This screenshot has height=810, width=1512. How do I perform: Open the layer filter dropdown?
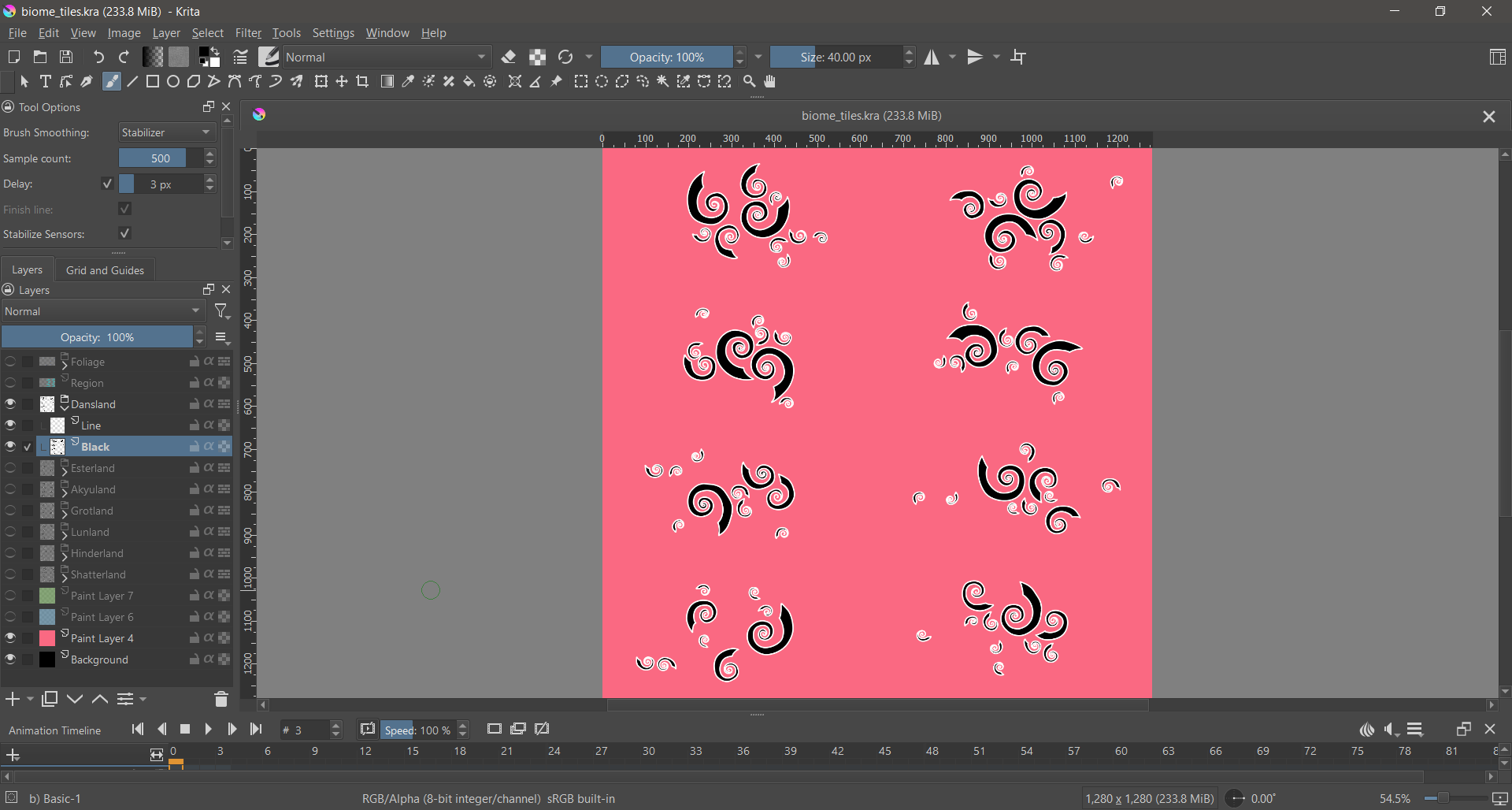pos(222,312)
